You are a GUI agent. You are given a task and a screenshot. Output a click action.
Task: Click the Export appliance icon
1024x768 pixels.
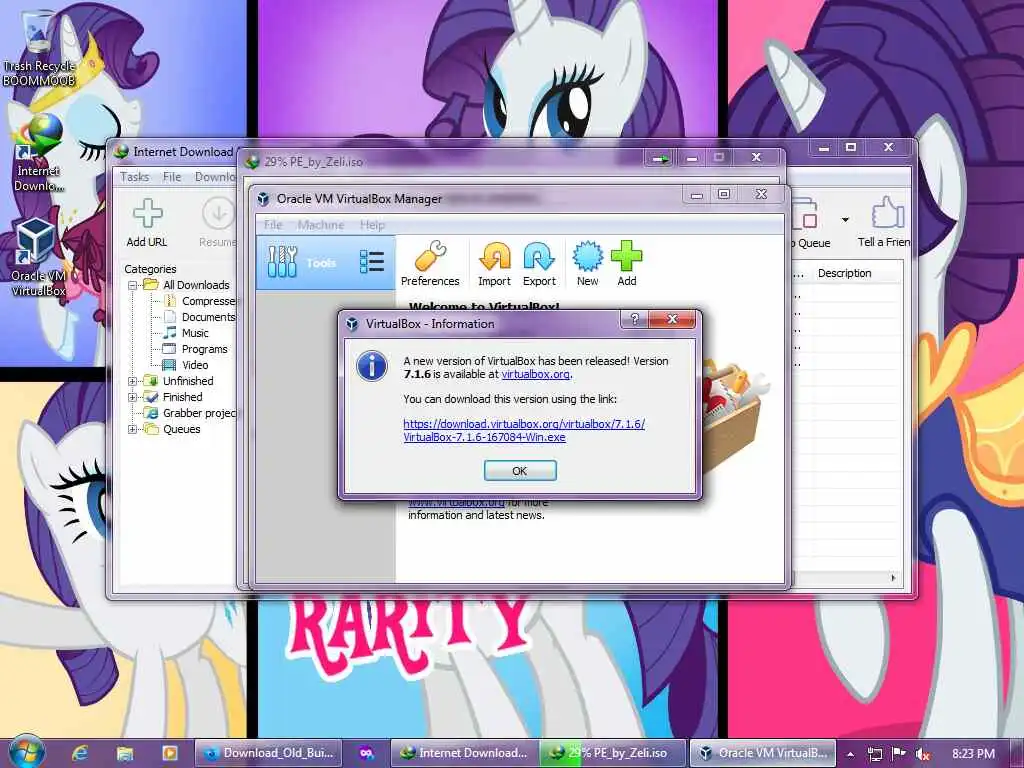[539, 264]
